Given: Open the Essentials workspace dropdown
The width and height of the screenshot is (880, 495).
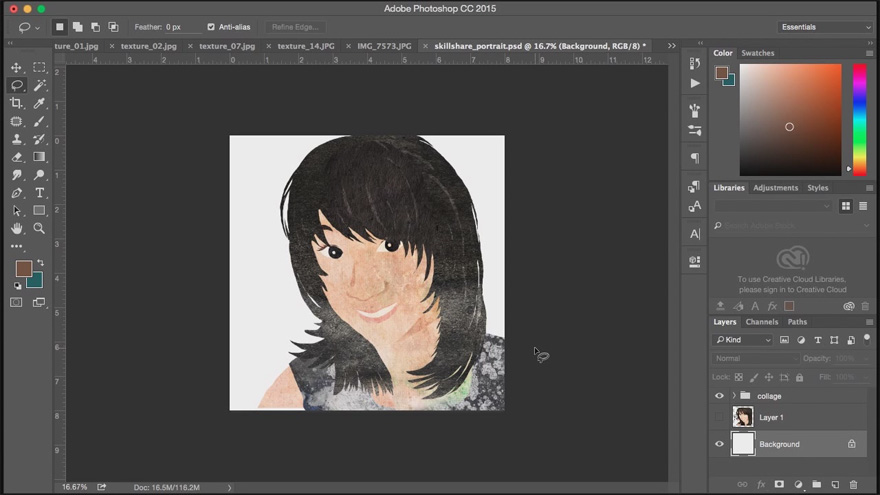Looking at the screenshot, I should click(826, 27).
